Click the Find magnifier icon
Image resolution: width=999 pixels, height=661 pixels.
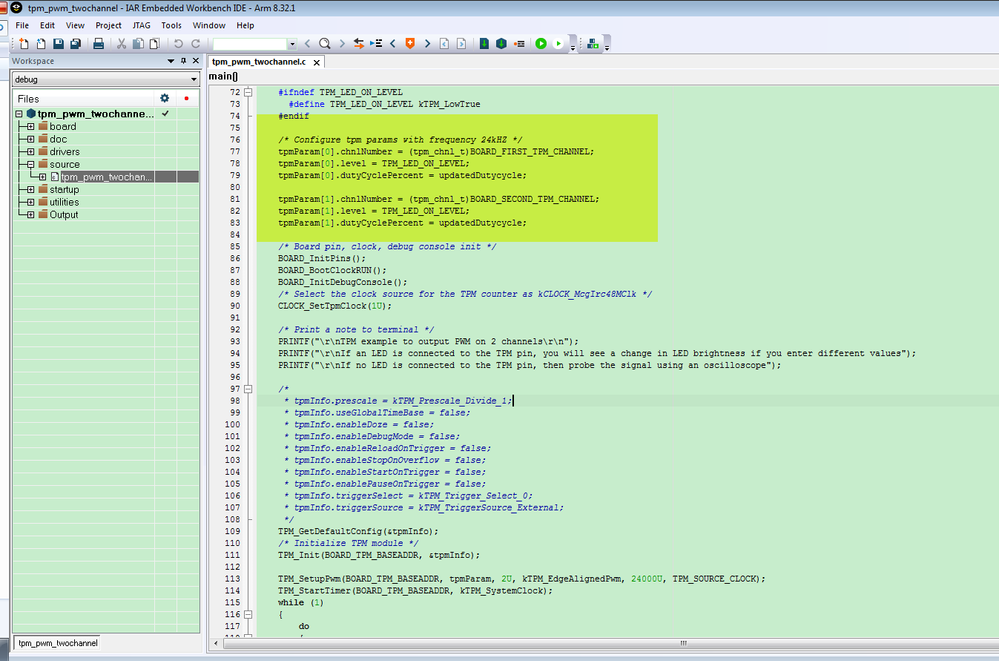tap(325, 44)
